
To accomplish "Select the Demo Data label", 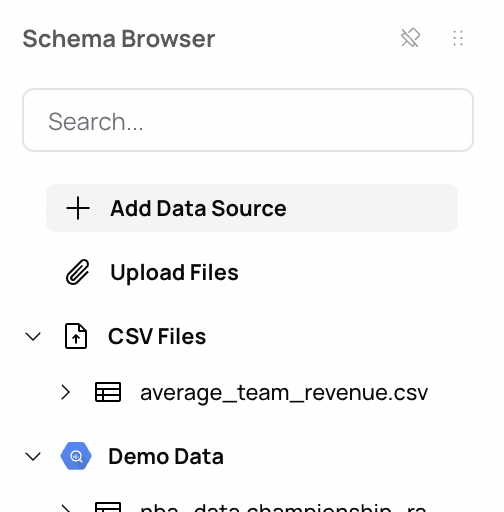I will pyautogui.click(x=166, y=456).
